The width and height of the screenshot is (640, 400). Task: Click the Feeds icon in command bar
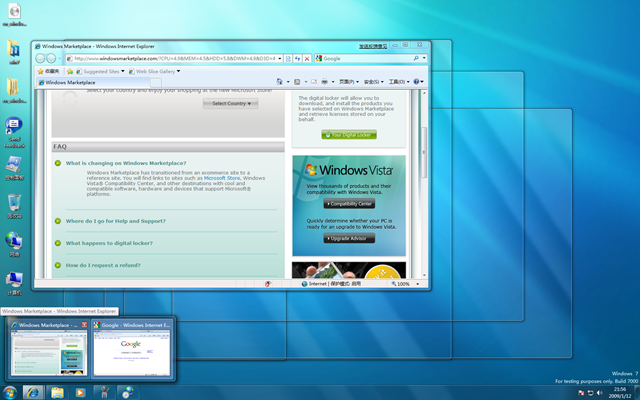pos(297,82)
